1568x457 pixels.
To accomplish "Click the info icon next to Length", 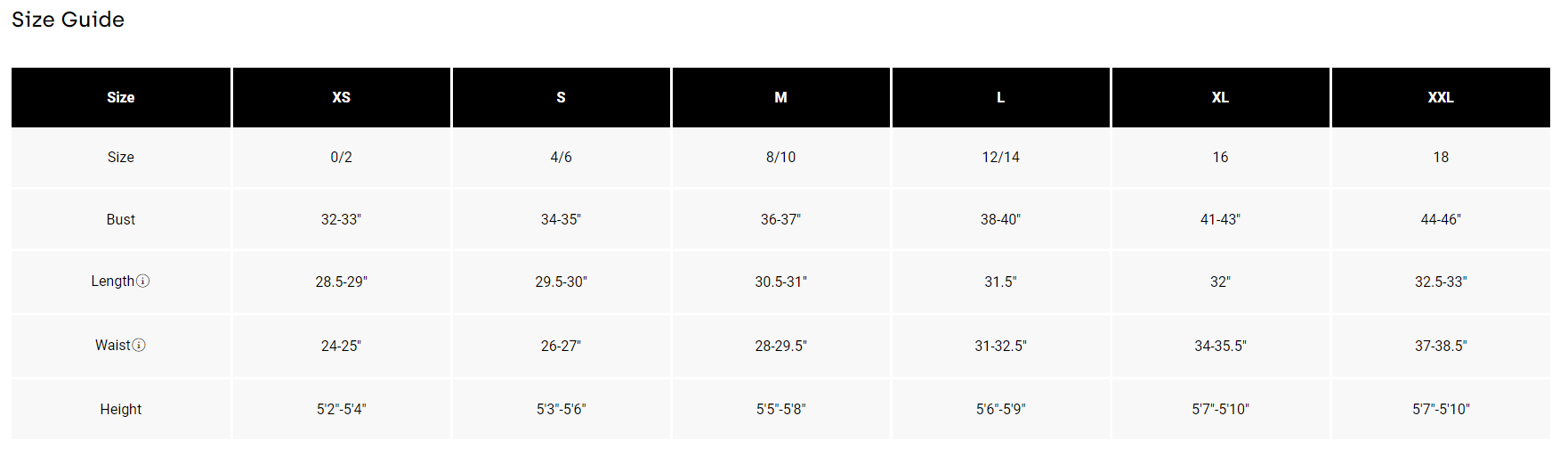I will click(143, 281).
